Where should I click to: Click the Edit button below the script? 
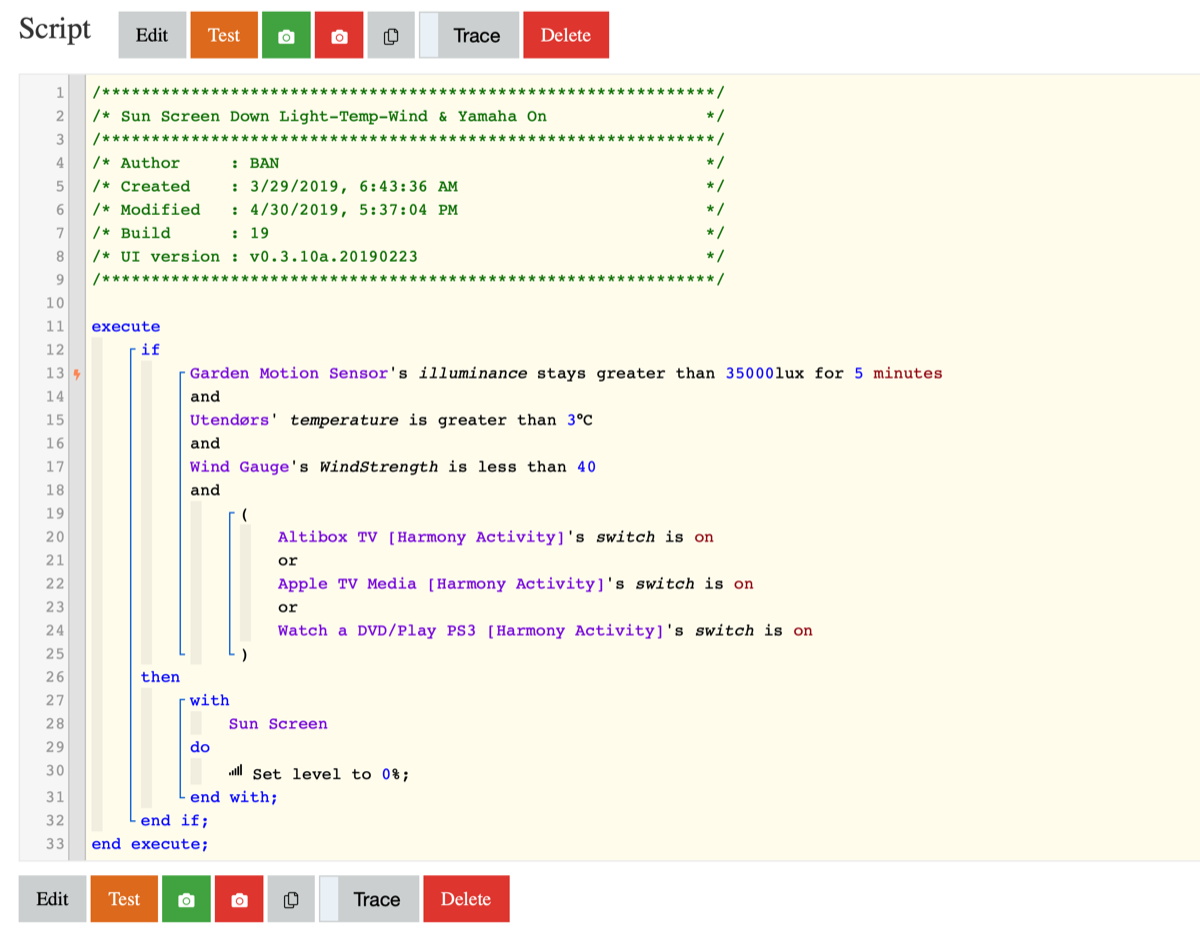coord(52,899)
